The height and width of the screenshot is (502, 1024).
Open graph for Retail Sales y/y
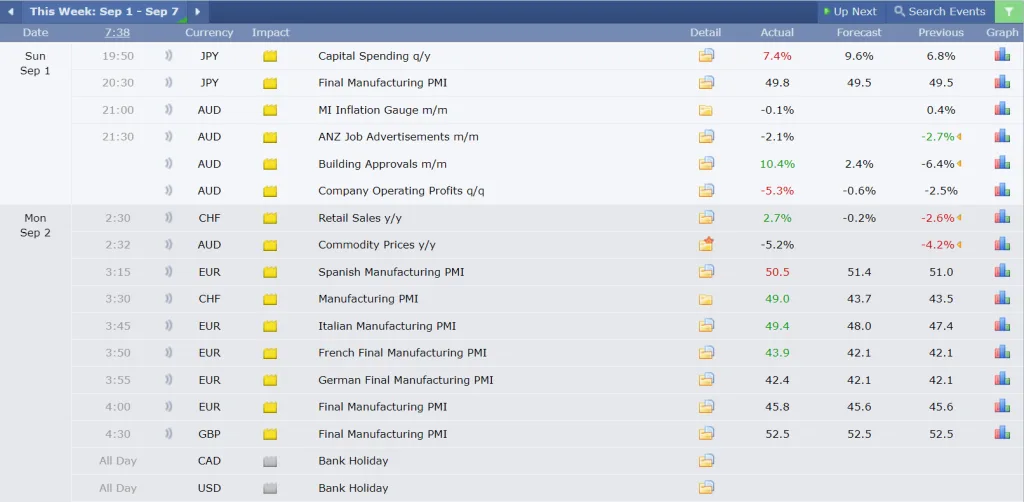click(1001, 217)
